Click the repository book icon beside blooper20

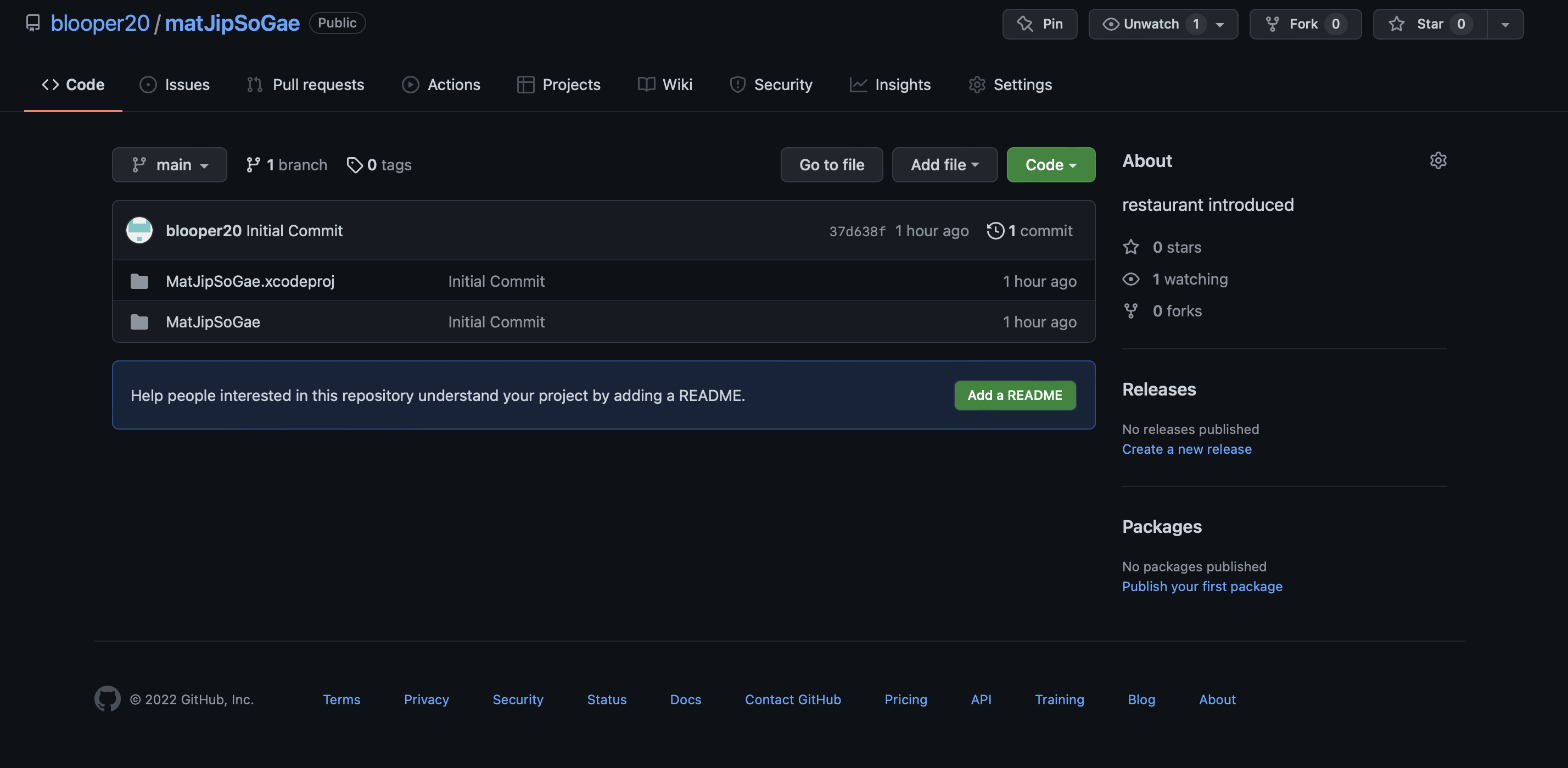(x=33, y=23)
